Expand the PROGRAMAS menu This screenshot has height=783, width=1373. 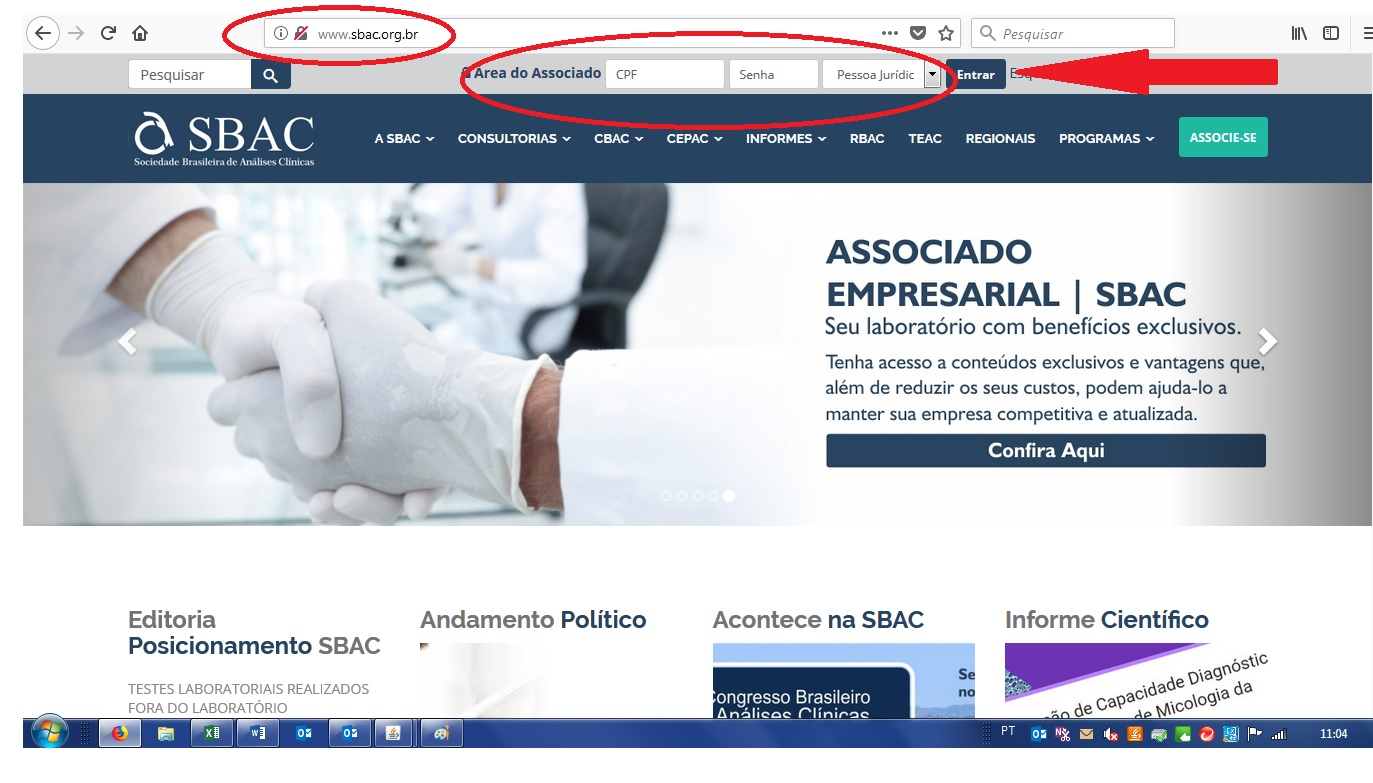coord(1106,139)
